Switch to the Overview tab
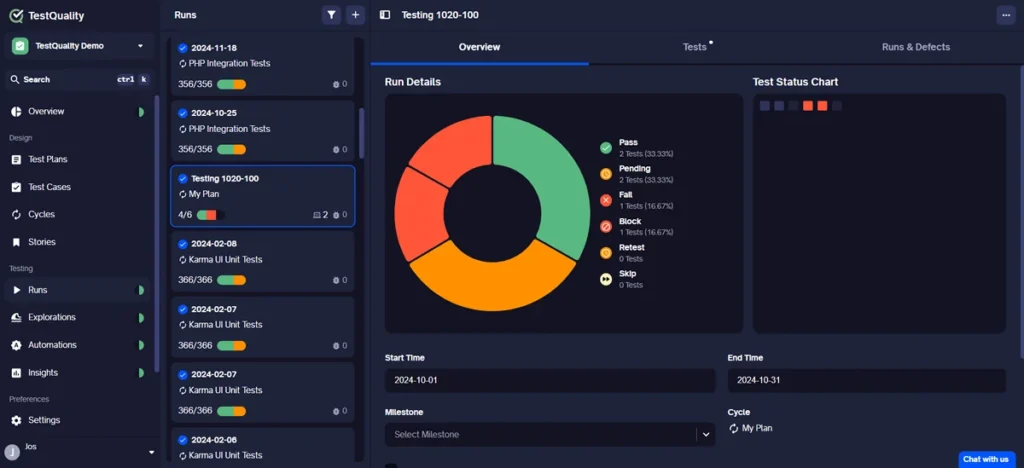The height and width of the screenshot is (468, 1024). 479,47
